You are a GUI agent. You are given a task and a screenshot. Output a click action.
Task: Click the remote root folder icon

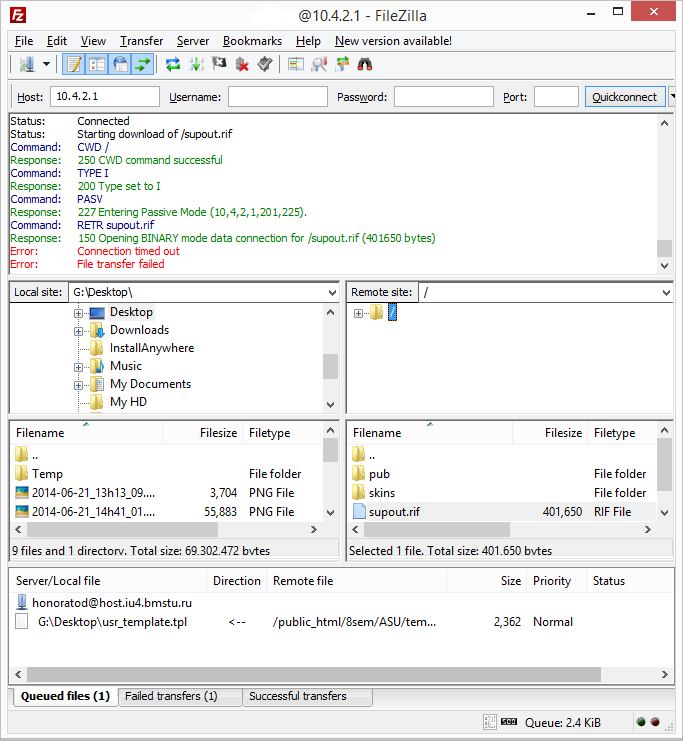tap(376, 312)
